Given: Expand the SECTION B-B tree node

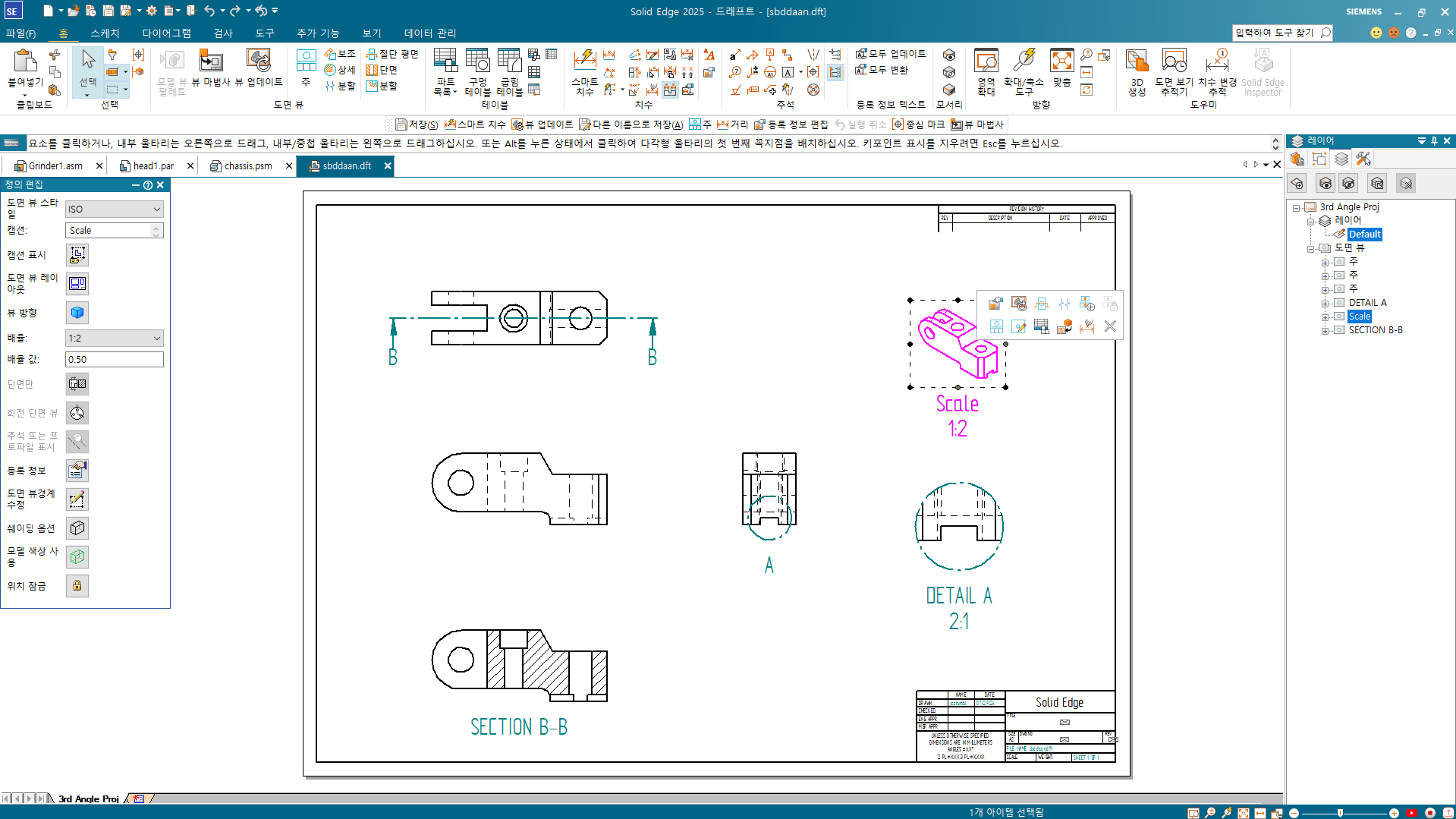Looking at the screenshot, I should pos(1325,330).
